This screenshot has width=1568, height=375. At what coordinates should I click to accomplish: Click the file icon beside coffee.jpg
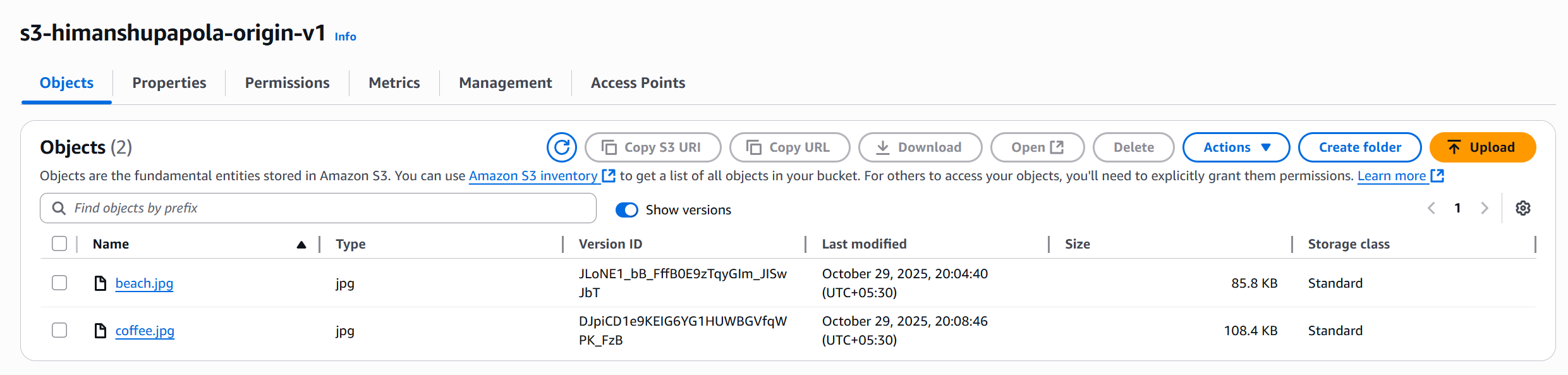[100, 331]
